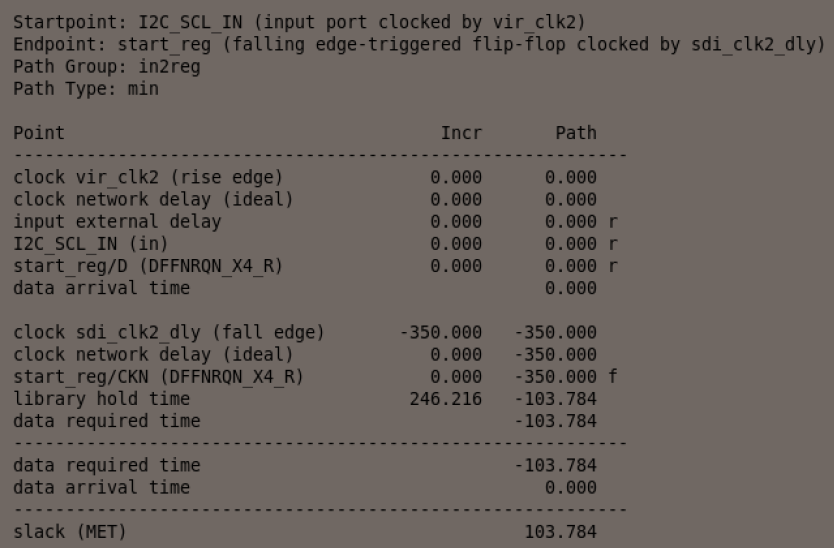Image resolution: width=834 pixels, height=548 pixels.
Task: Click the Point column header
Action: (x=39, y=133)
